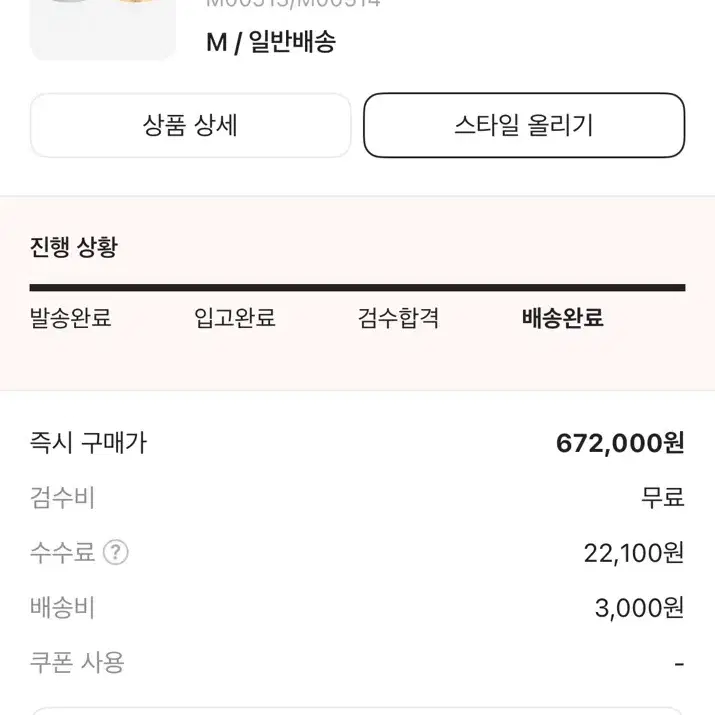Tap the 22,100원 fee amount
Viewport: 715px width, 715px height.
[634, 553]
